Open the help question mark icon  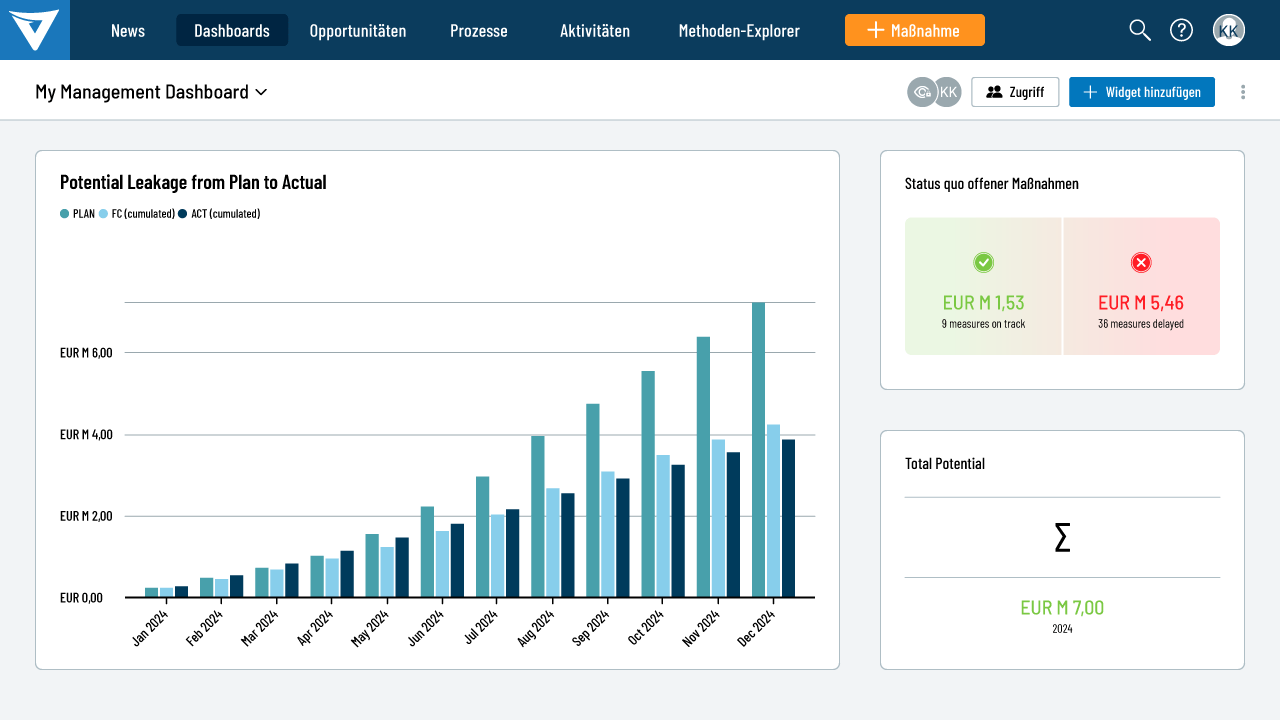pos(1181,30)
